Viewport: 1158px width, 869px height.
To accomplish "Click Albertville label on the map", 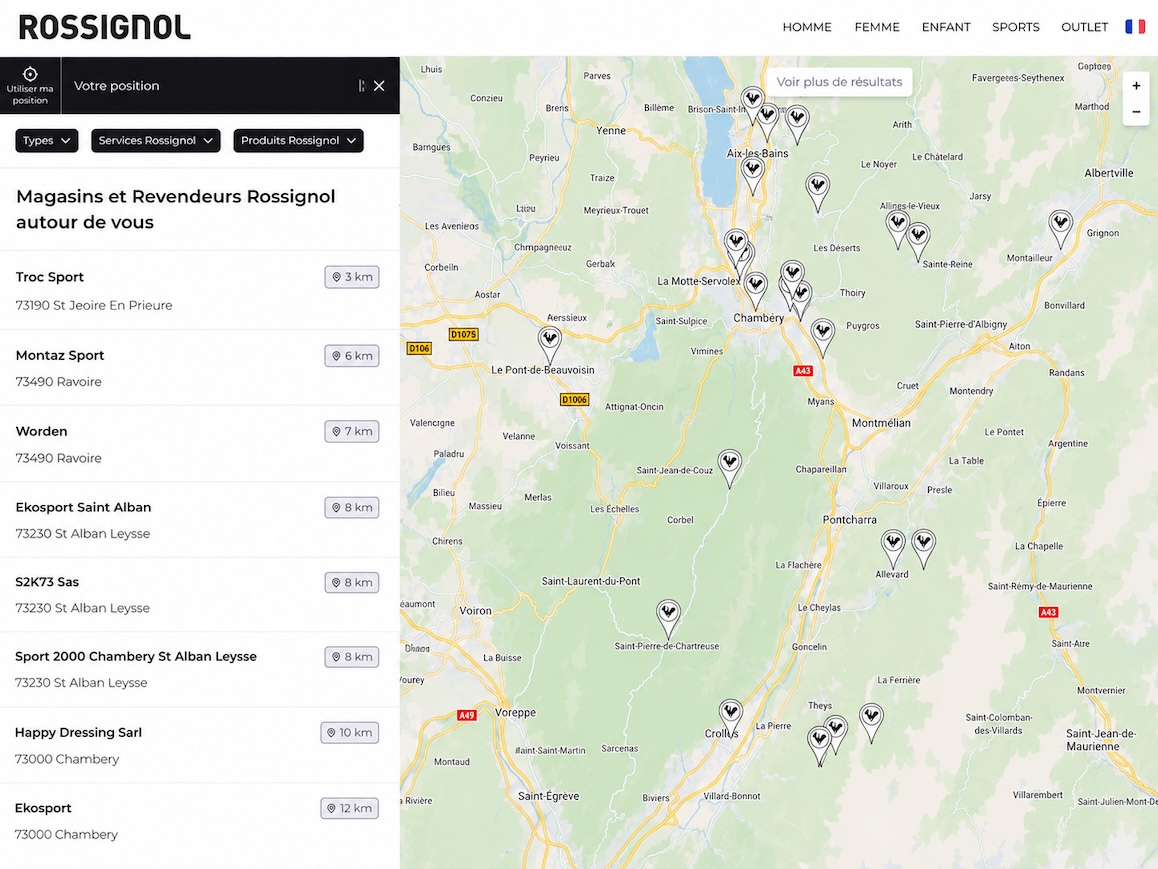I will (1109, 173).
